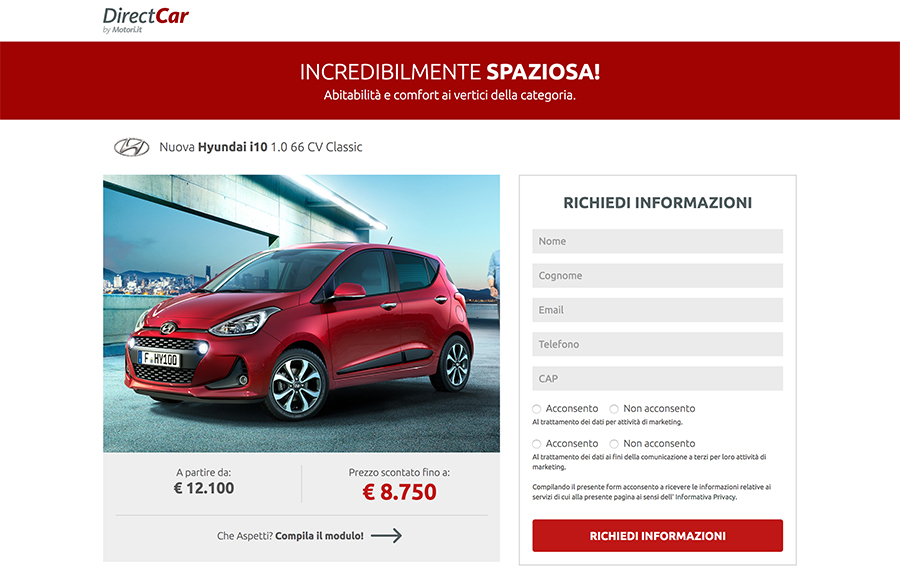Select Non acconsento for third-party communication

point(614,444)
